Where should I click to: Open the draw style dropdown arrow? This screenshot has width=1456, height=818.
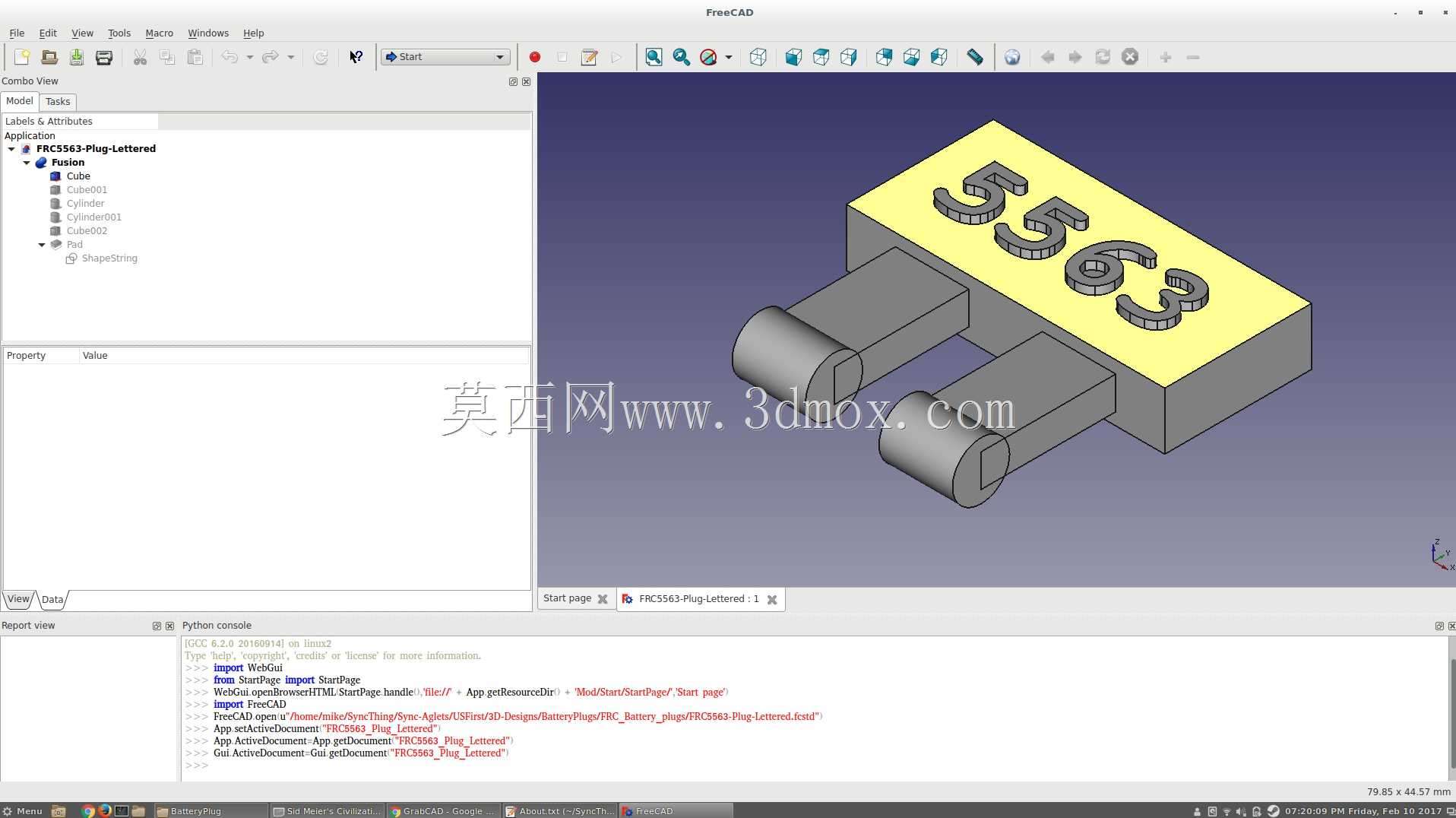[x=728, y=57]
